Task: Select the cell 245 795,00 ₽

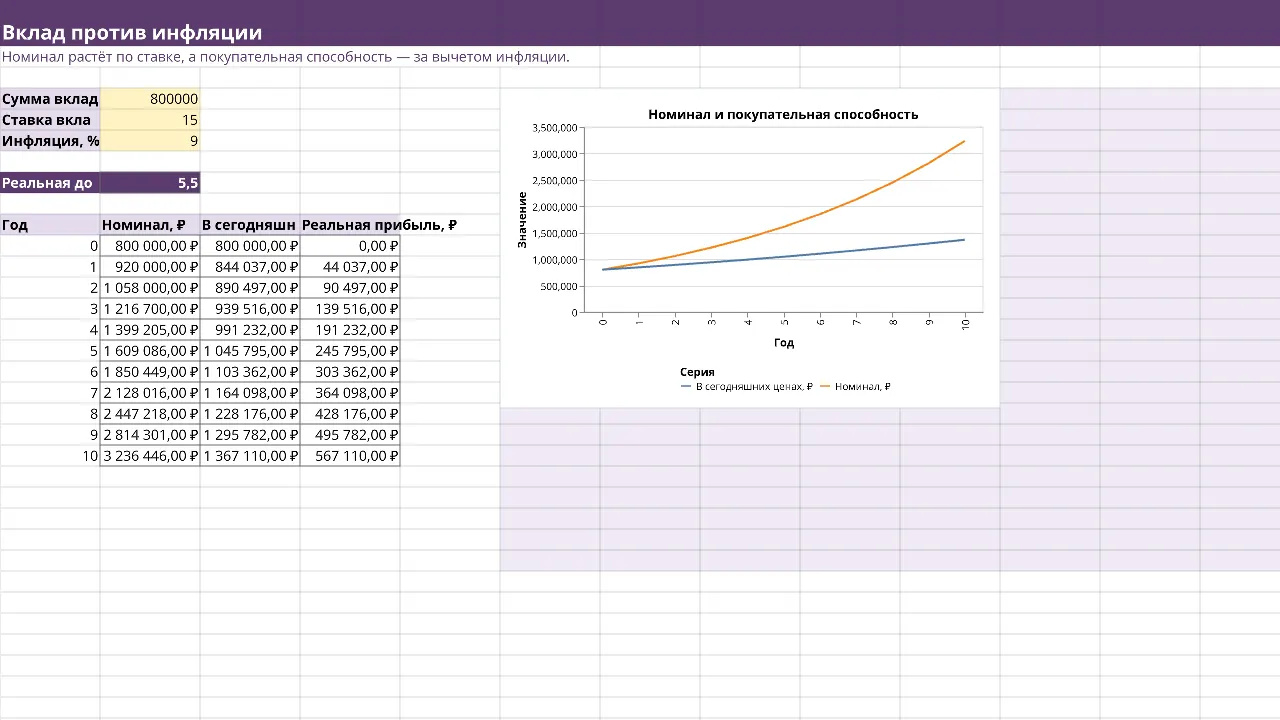Action: pos(350,351)
